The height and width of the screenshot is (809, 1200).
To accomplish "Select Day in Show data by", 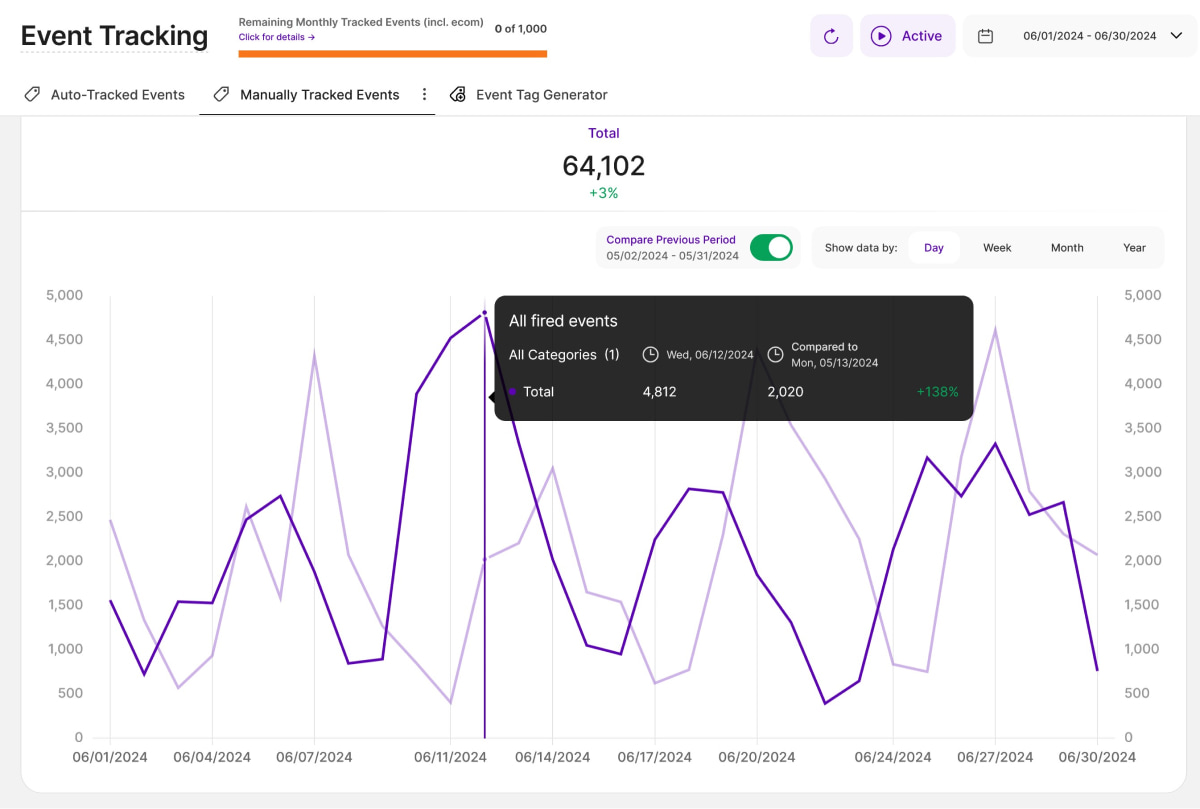I will click(933, 248).
